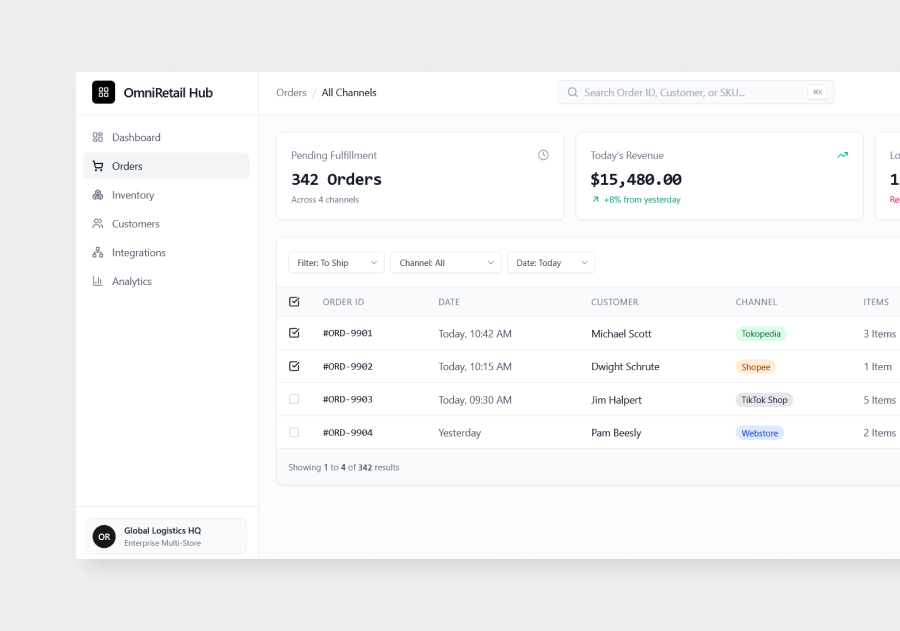
Task: Click the 5 Items cell
Action: 879,400
